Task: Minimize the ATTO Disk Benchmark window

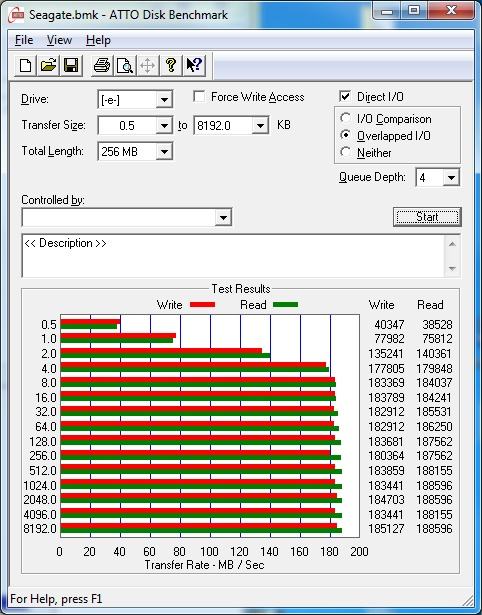Action: [x=387, y=11]
